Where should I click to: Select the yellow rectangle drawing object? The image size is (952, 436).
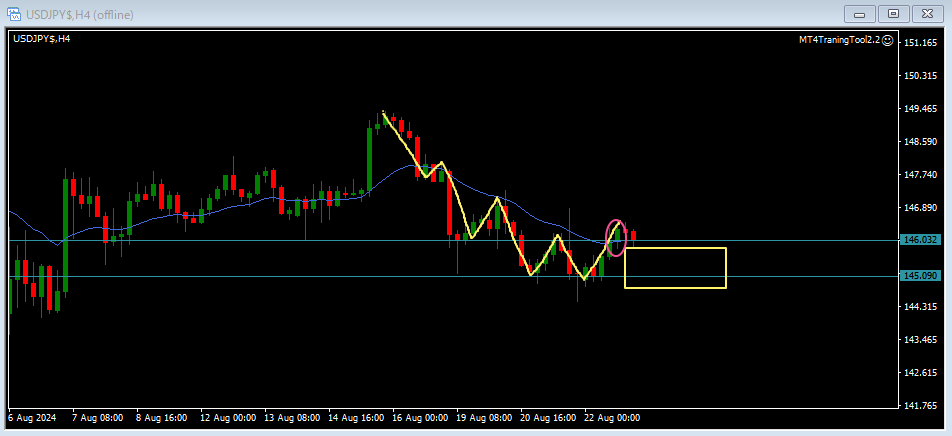pos(675,248)
